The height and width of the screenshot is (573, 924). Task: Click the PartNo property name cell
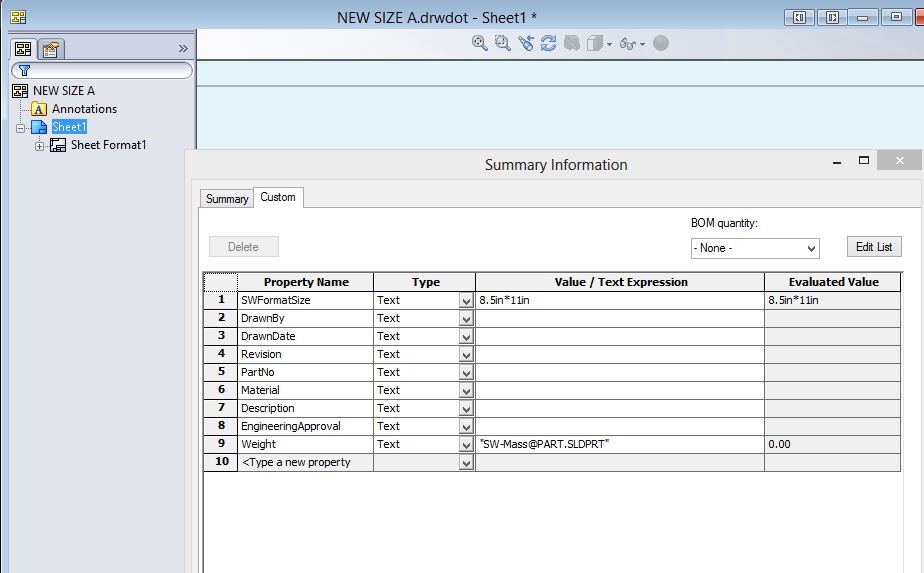pyautogui.click(x=305, y=372)
